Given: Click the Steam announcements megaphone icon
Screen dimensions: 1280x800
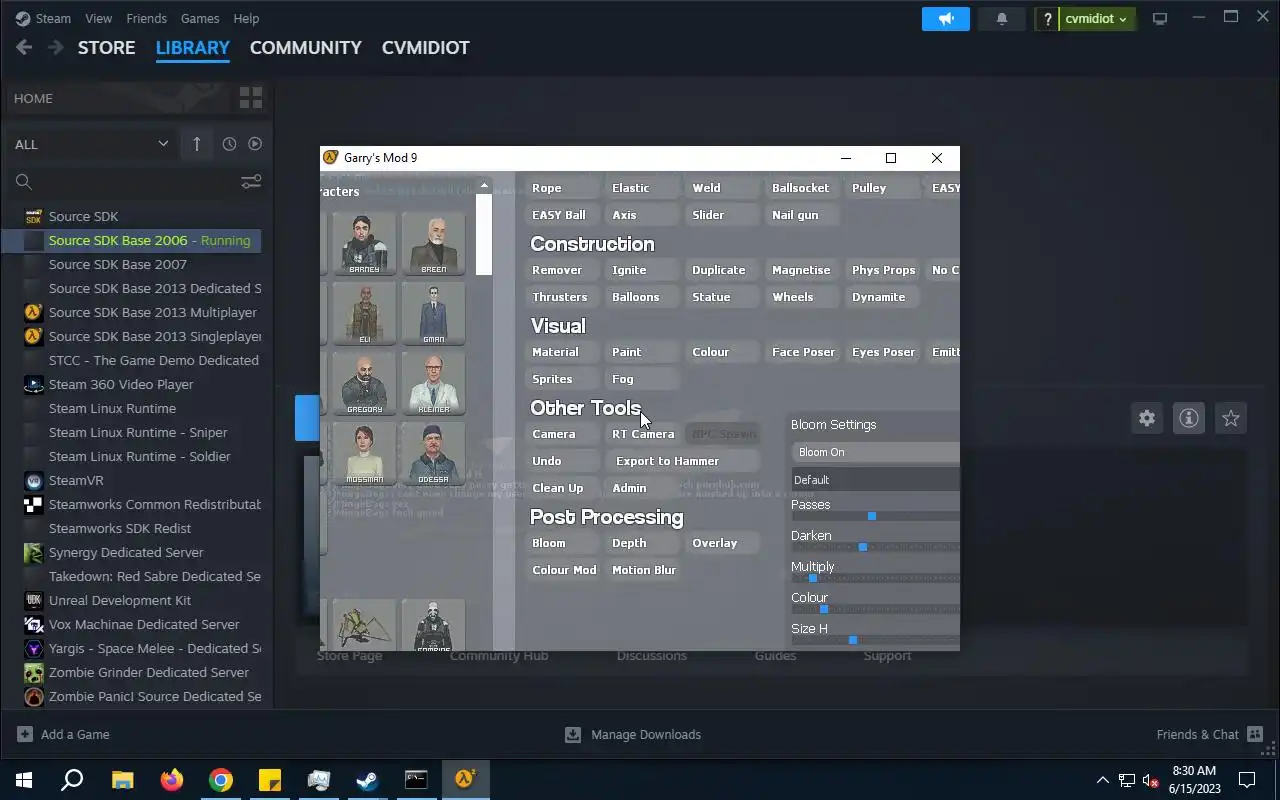Looking at the screenshot, I should (x=945, y=19).
